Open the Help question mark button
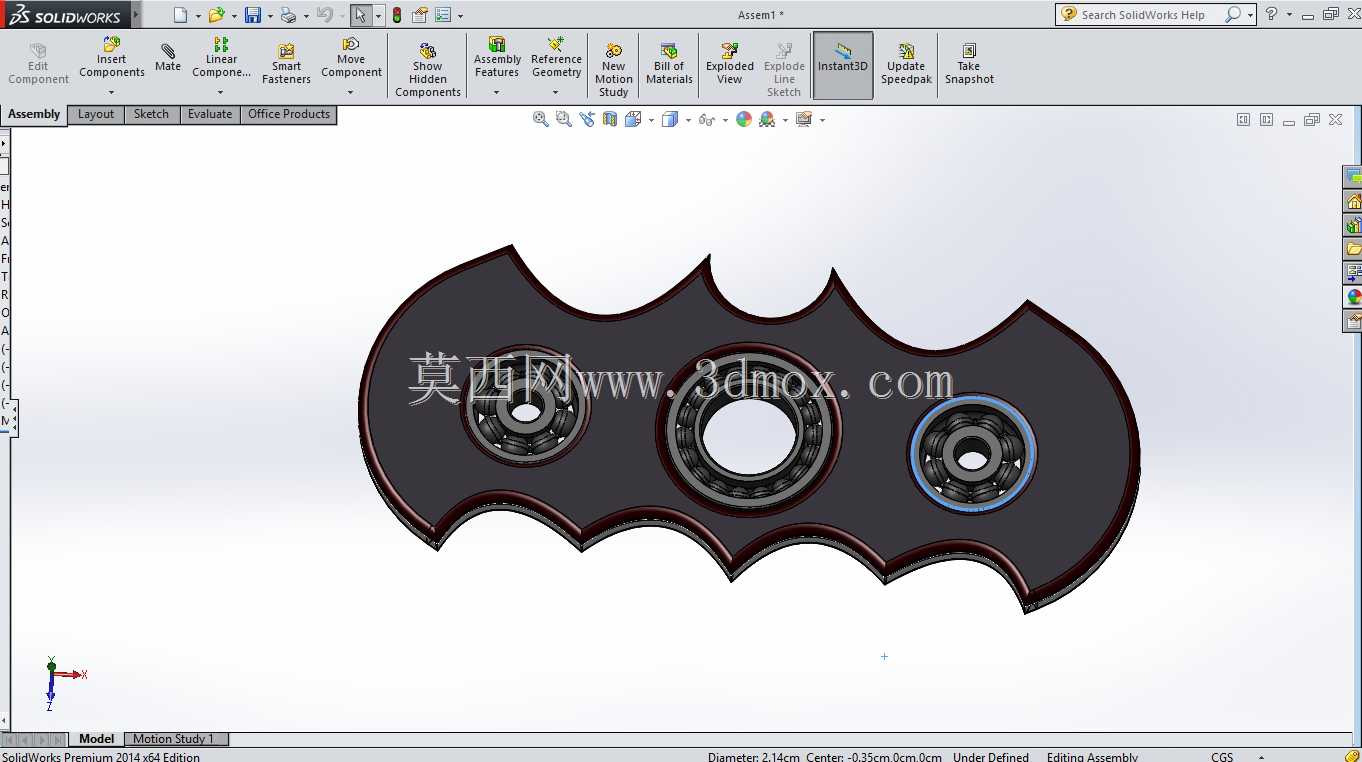Image resolution: width=1362 pixels, height=762 pixels. pyautogui.click(x=1272, y=14)
